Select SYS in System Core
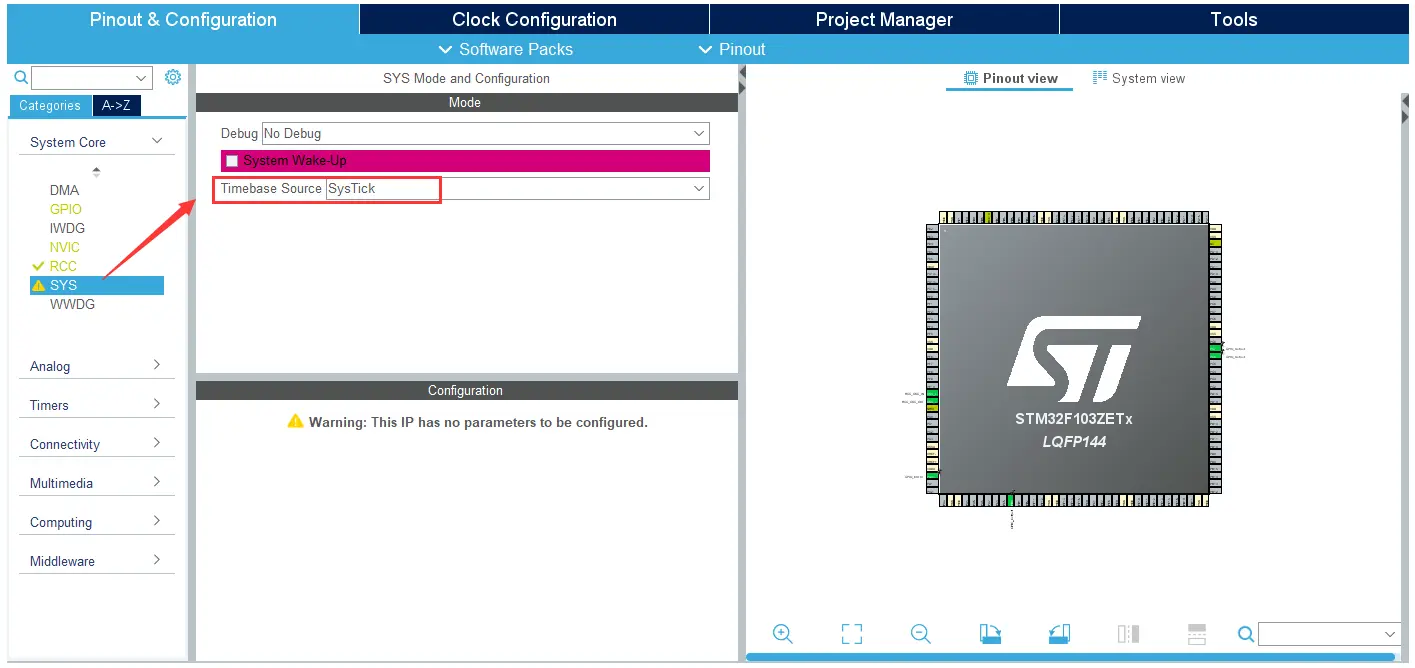This screenshot has height=668, width=1415. 97,285
